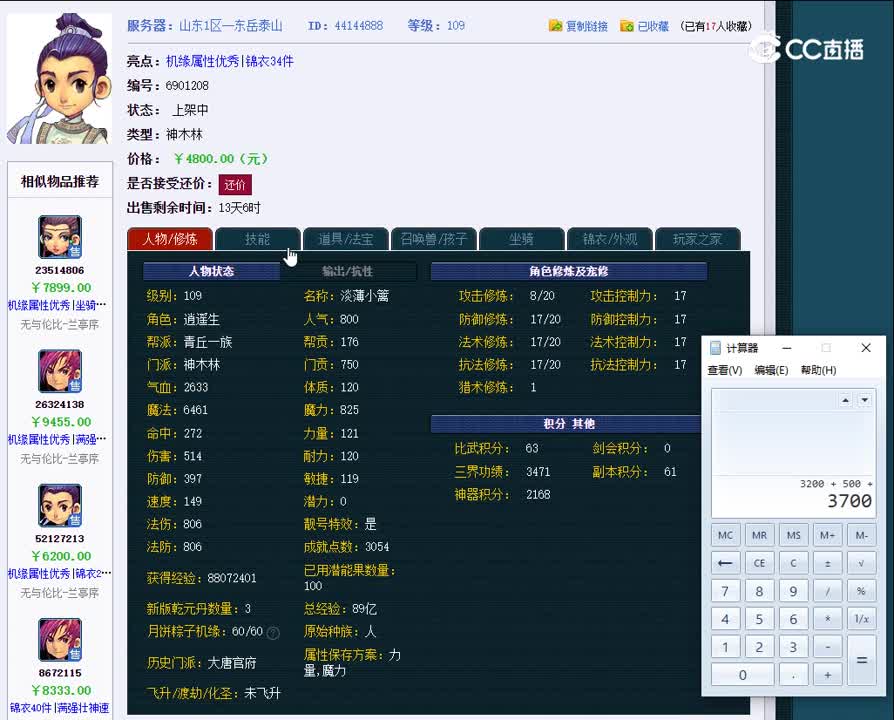Click the help icon beside 月饼粽子机缘
Image resolution: width=894 pixels, height=720 pixels.
click(x=273, y=633)
